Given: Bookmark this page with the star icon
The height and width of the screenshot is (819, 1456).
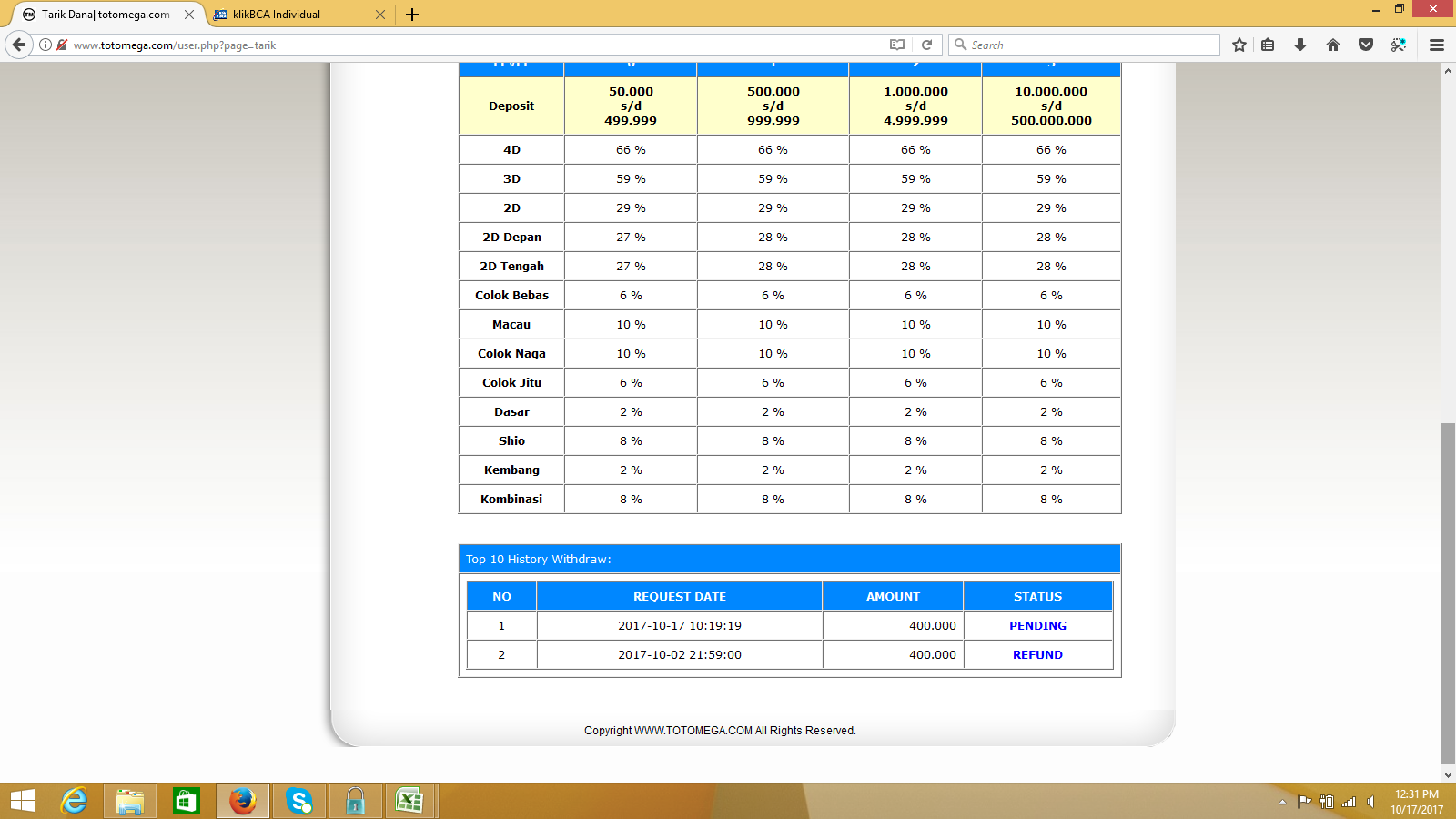Looking at the screenshot, I should click(x=1239, y=45).
